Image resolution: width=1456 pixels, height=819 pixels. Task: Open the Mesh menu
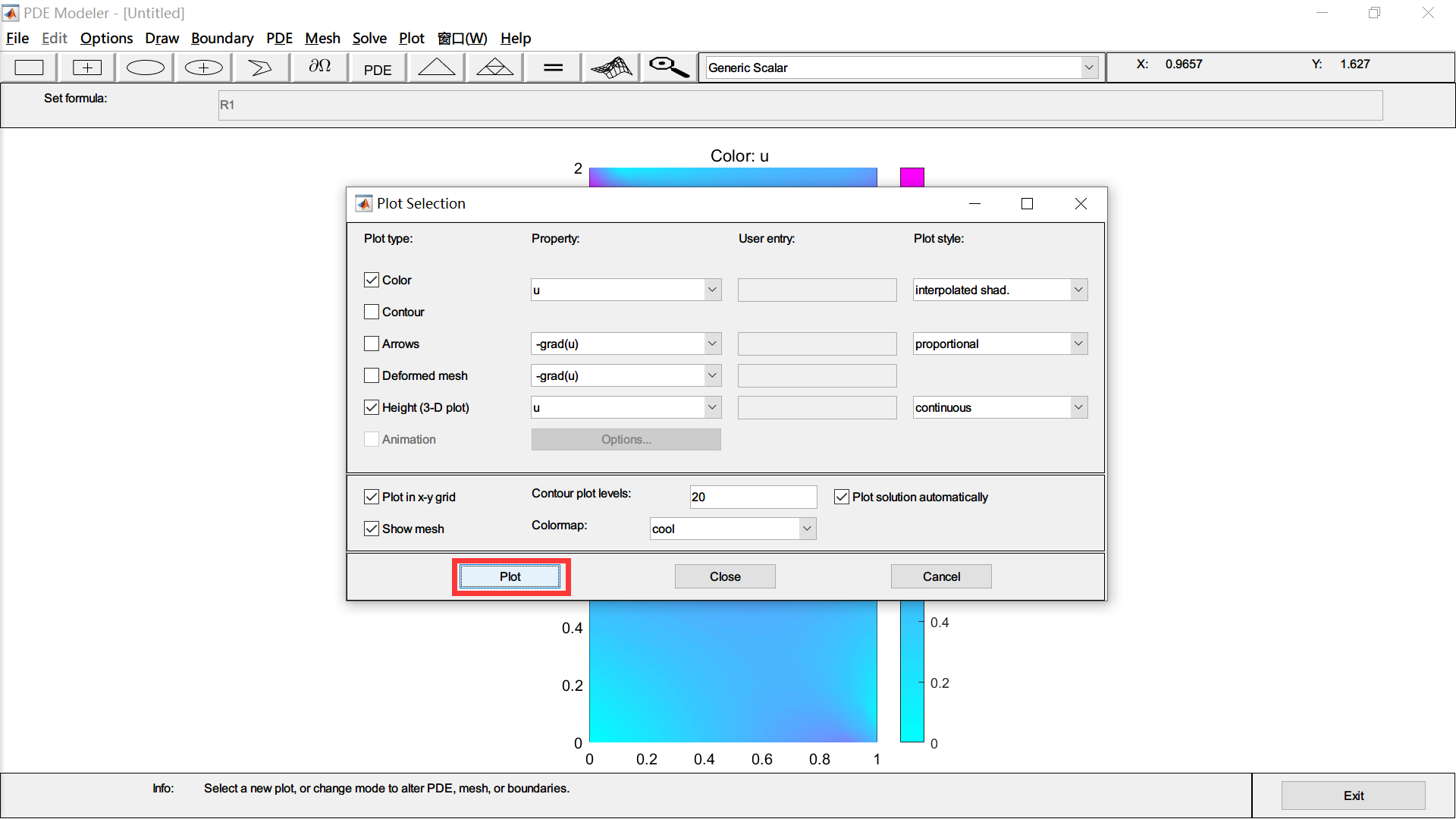pos(322,38)
